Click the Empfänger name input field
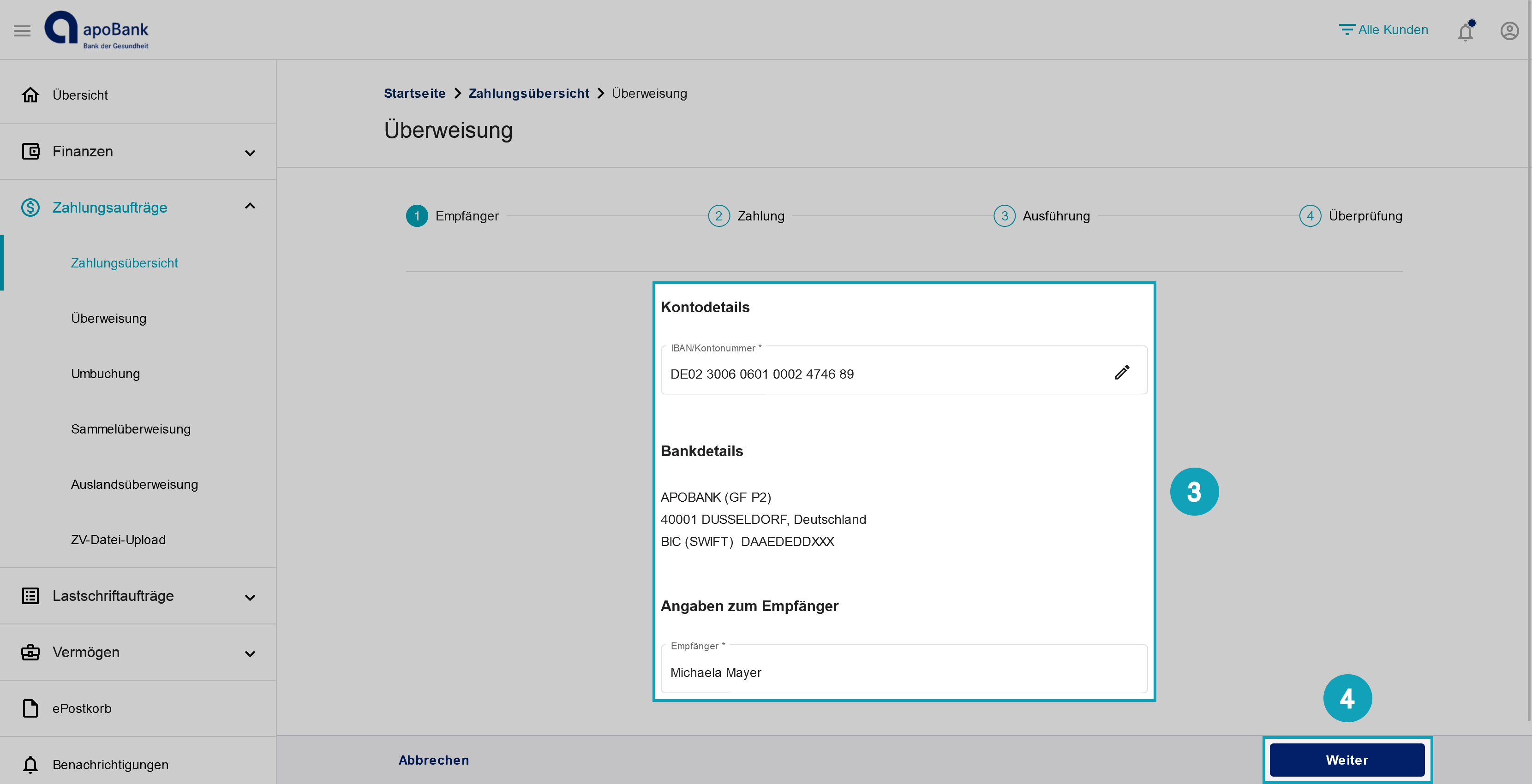Image resolution: width=1532 pixels, height=784 pixels. point(904,669)
